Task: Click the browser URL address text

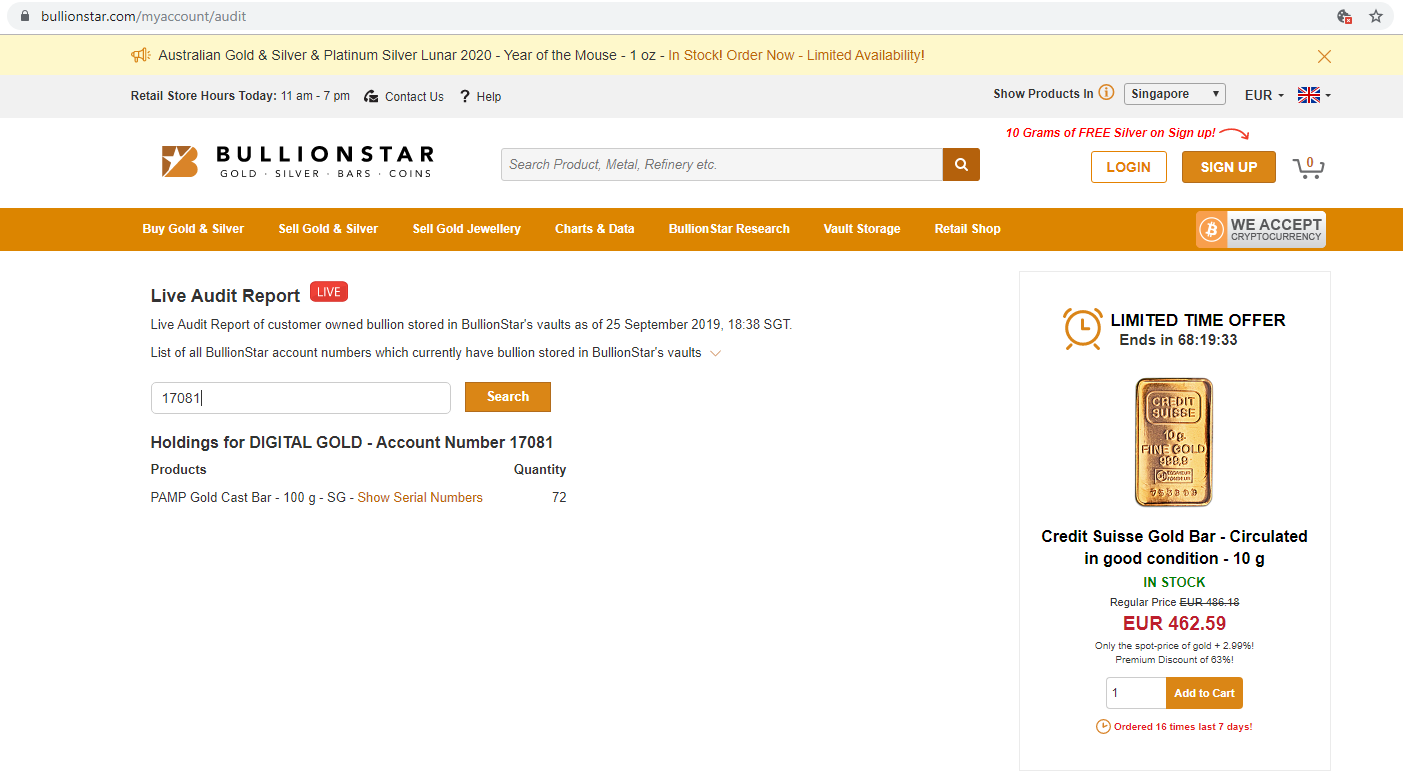Action: click(143, 16)
